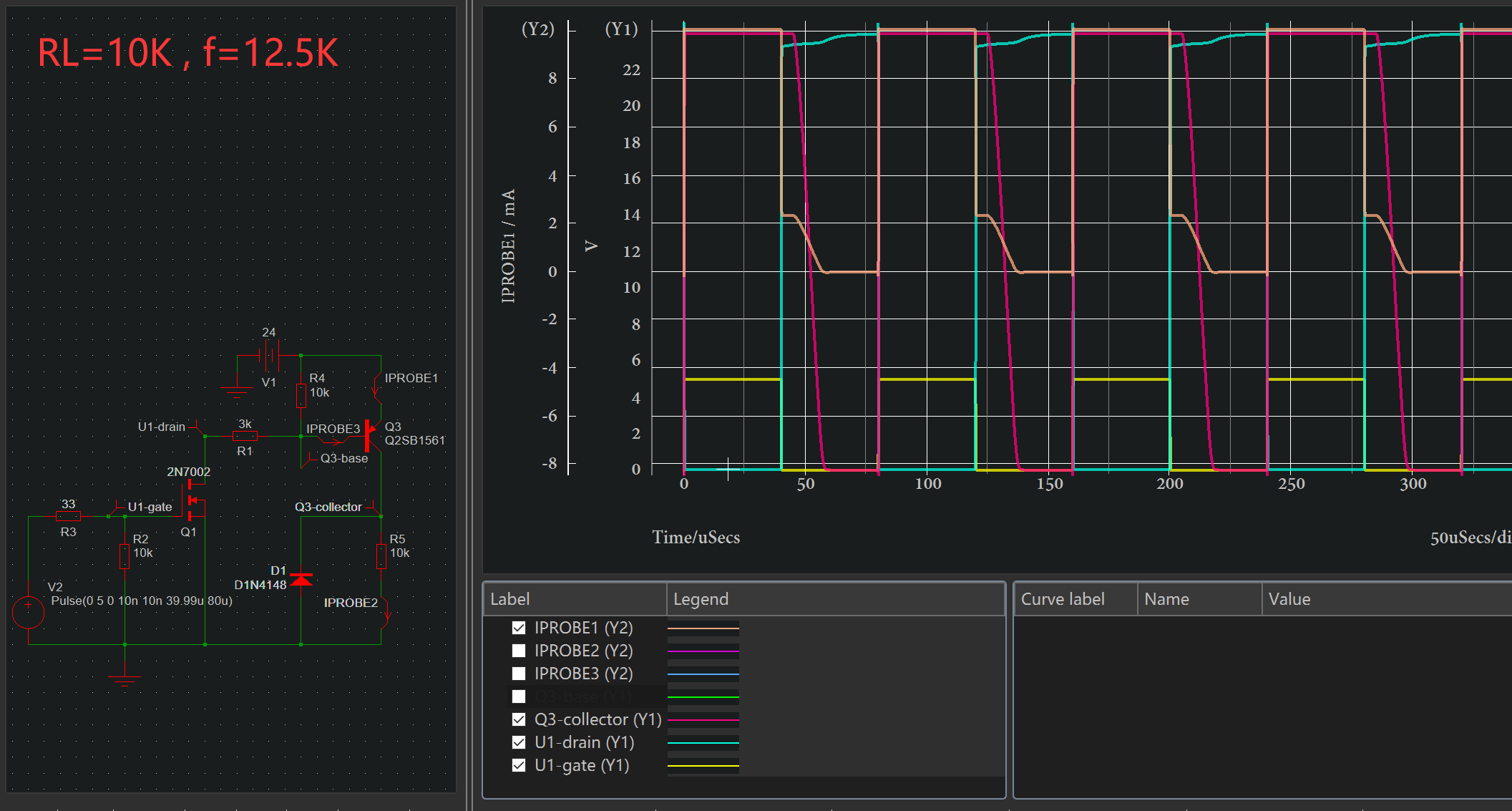Select the red RL=10K title text
The image size is (1512, 811).
tap(187, 53)
